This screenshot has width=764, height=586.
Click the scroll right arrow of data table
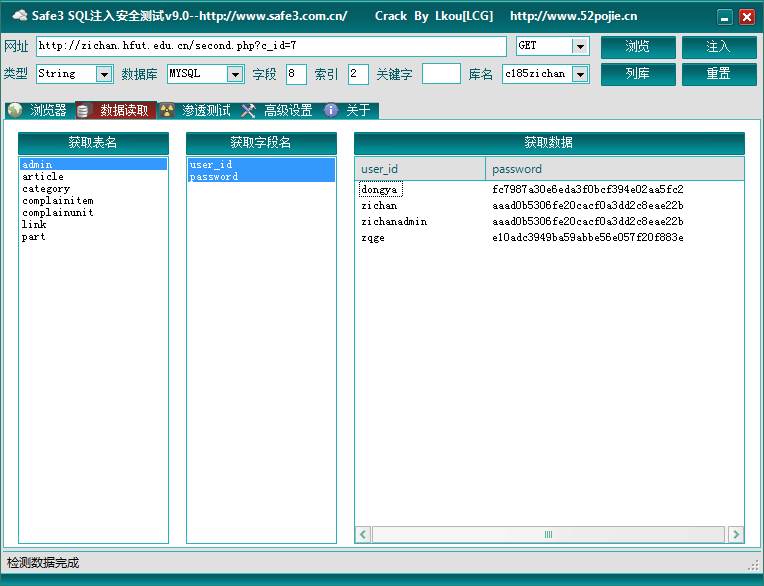click(736, 534)
